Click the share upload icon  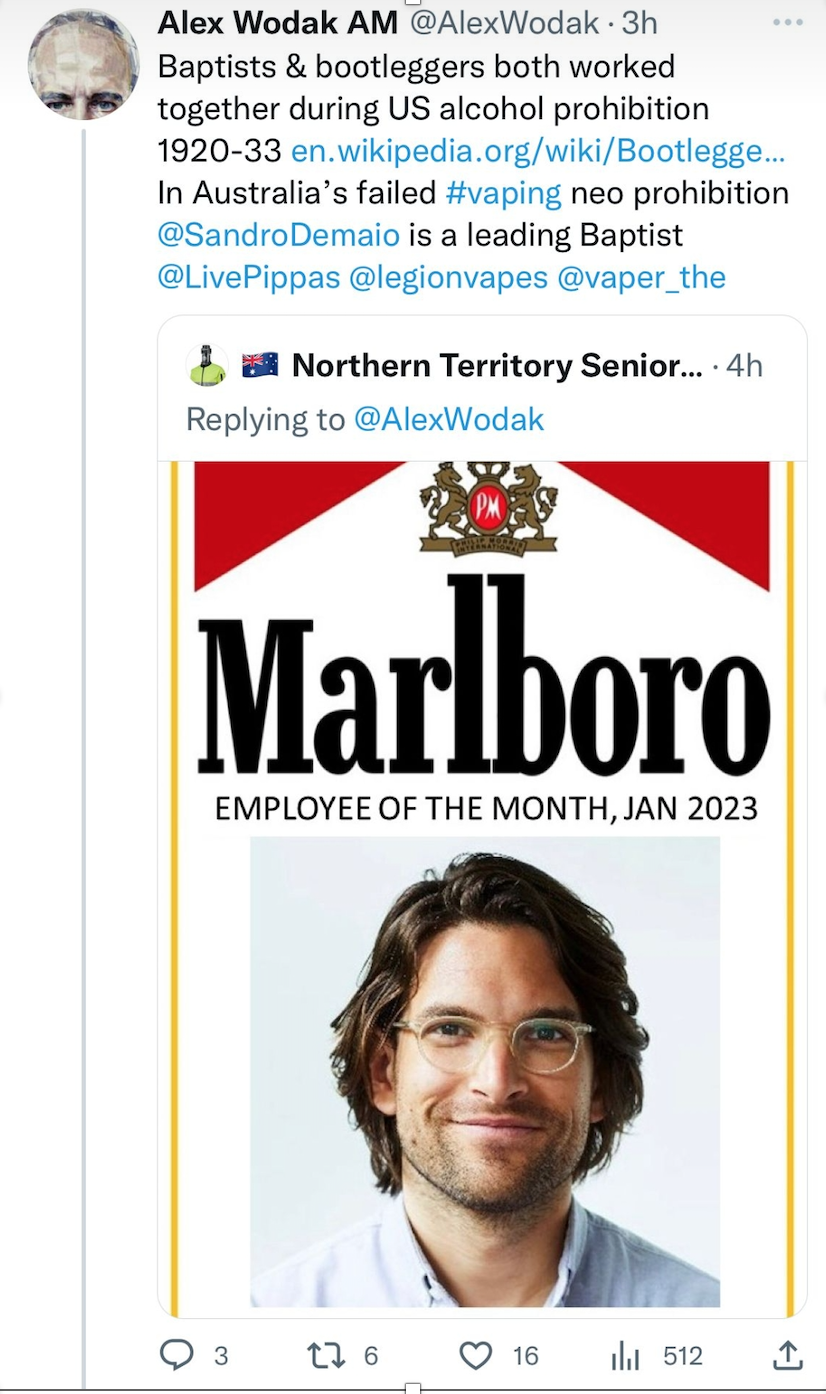(788, 1355)
